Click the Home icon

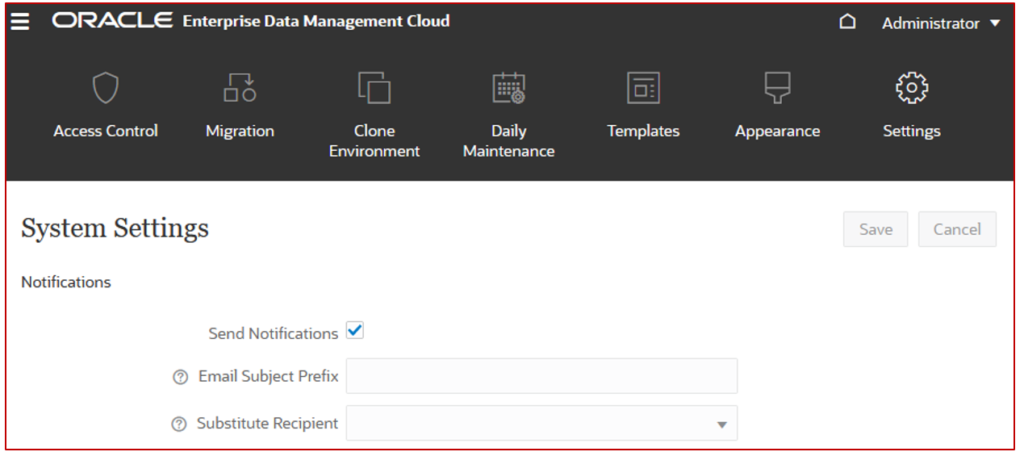pyautogui.click(x=847, y=22)
